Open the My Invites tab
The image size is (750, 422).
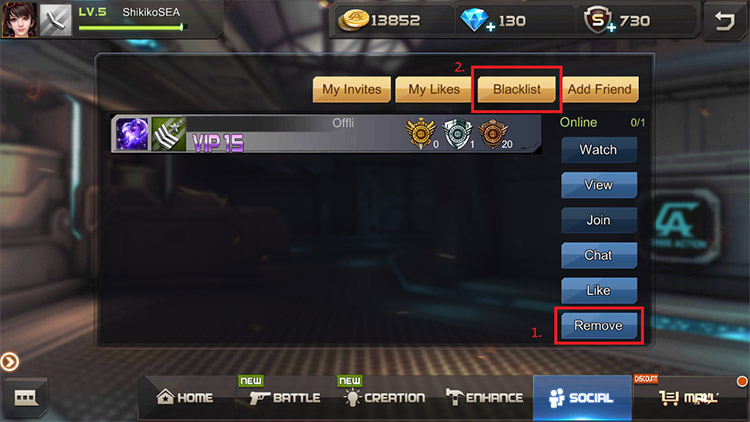pyautogui.click(x=352, y=89)
